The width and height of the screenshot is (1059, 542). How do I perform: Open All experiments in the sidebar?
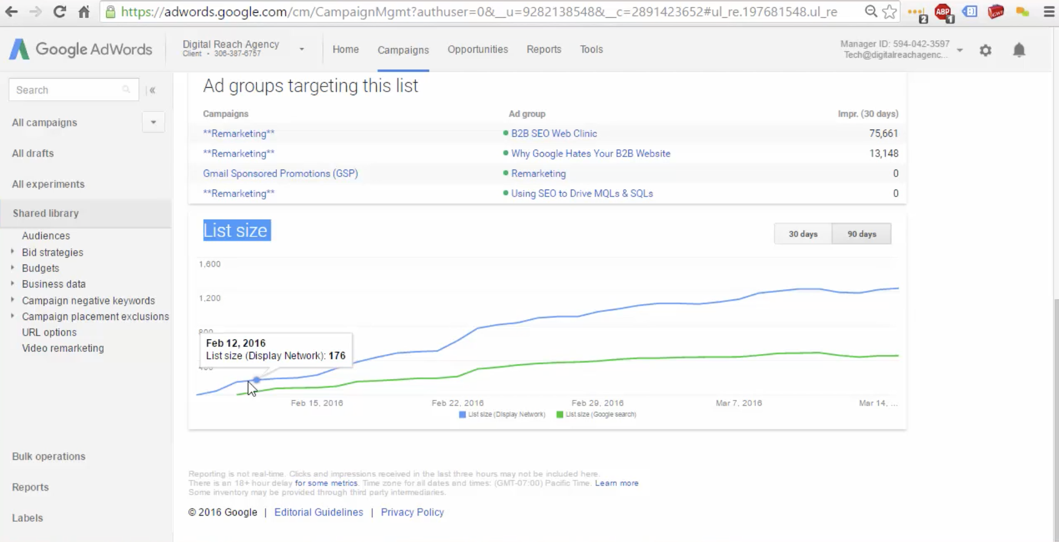pyautogui.click(x=48, y=184)
